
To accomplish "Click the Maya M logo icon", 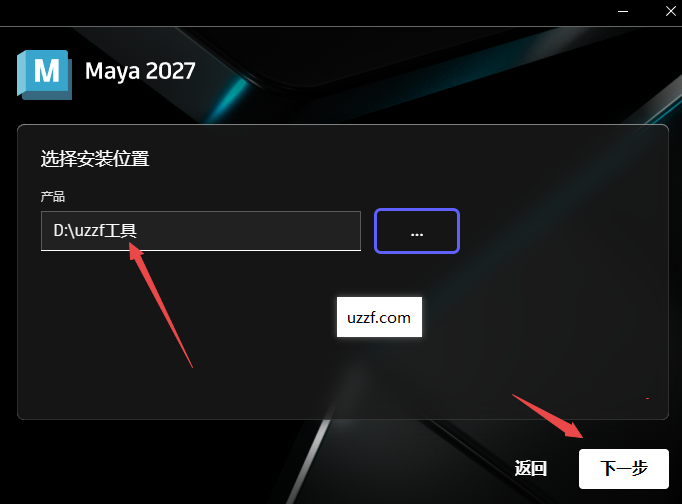I will click(44, 74).
